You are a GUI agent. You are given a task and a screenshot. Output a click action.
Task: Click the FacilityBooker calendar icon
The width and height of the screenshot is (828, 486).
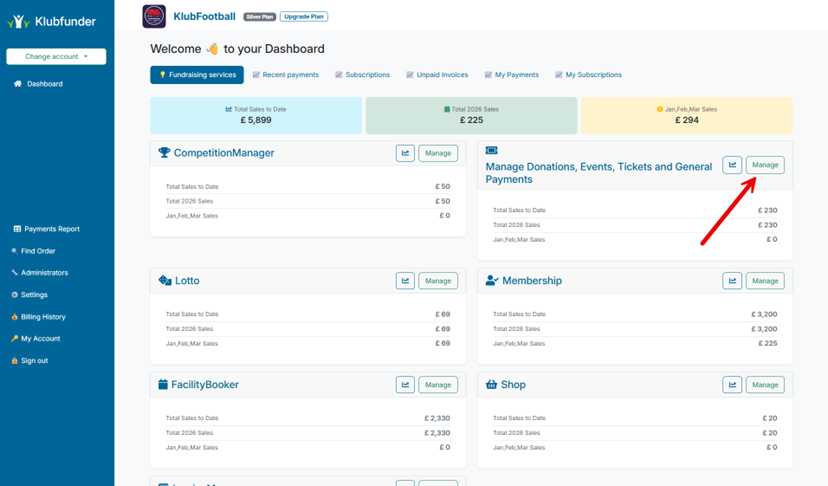[163, 385]
